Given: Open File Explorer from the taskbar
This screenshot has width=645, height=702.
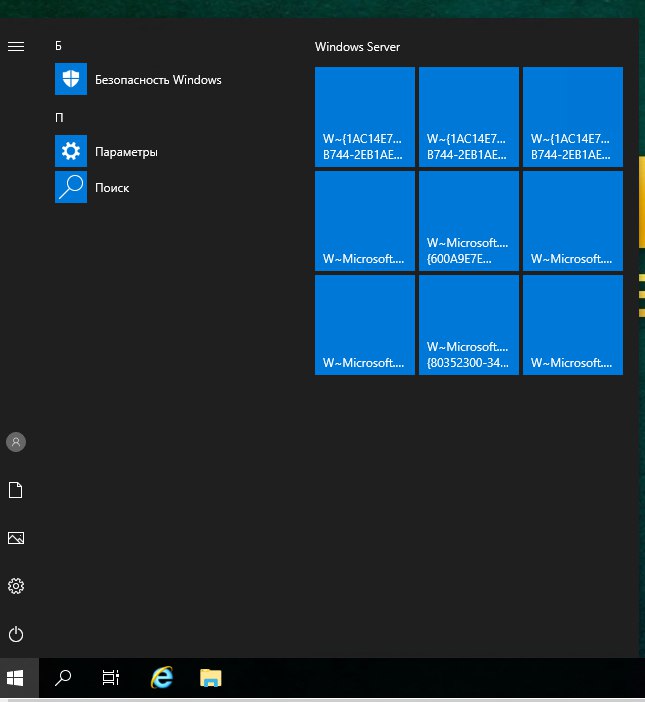Looking at the screenshot, I should (210, 677).
